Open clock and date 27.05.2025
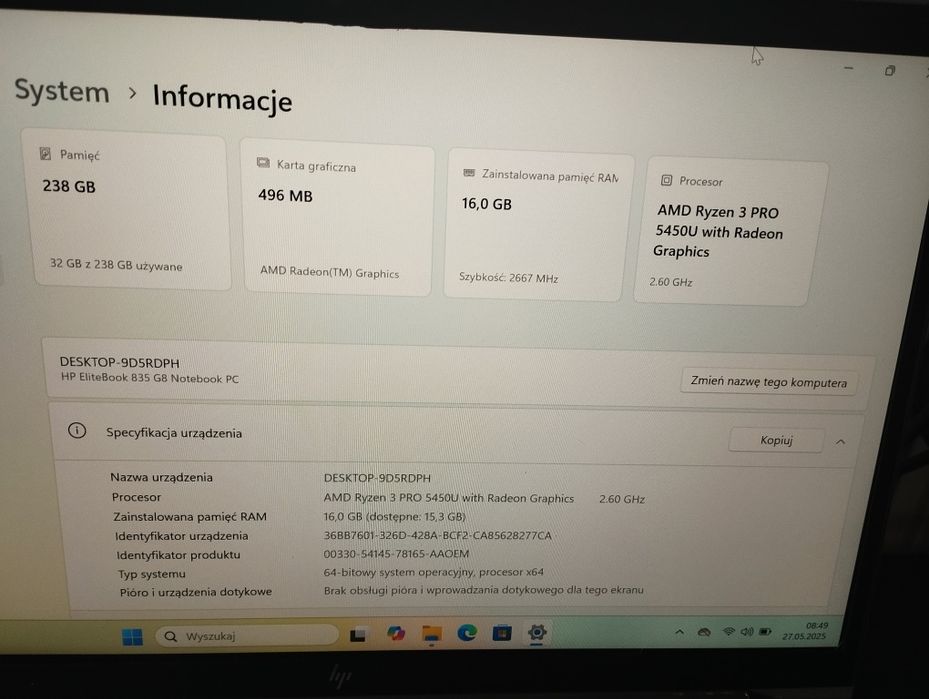Viewport: 929px width, 699px height. [x=805, y=631]
